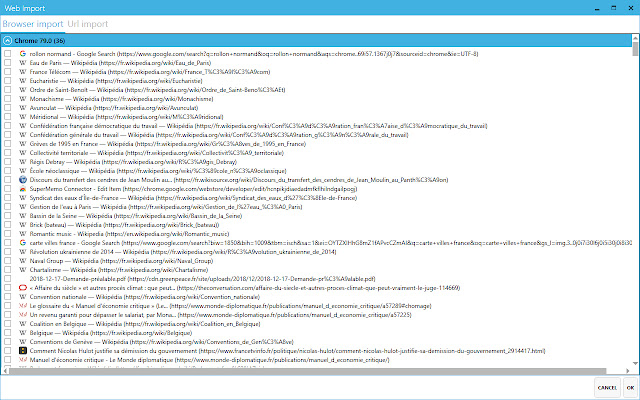
Task: Click the horizontal scrollbar right arrow
Action: [627, 371]
